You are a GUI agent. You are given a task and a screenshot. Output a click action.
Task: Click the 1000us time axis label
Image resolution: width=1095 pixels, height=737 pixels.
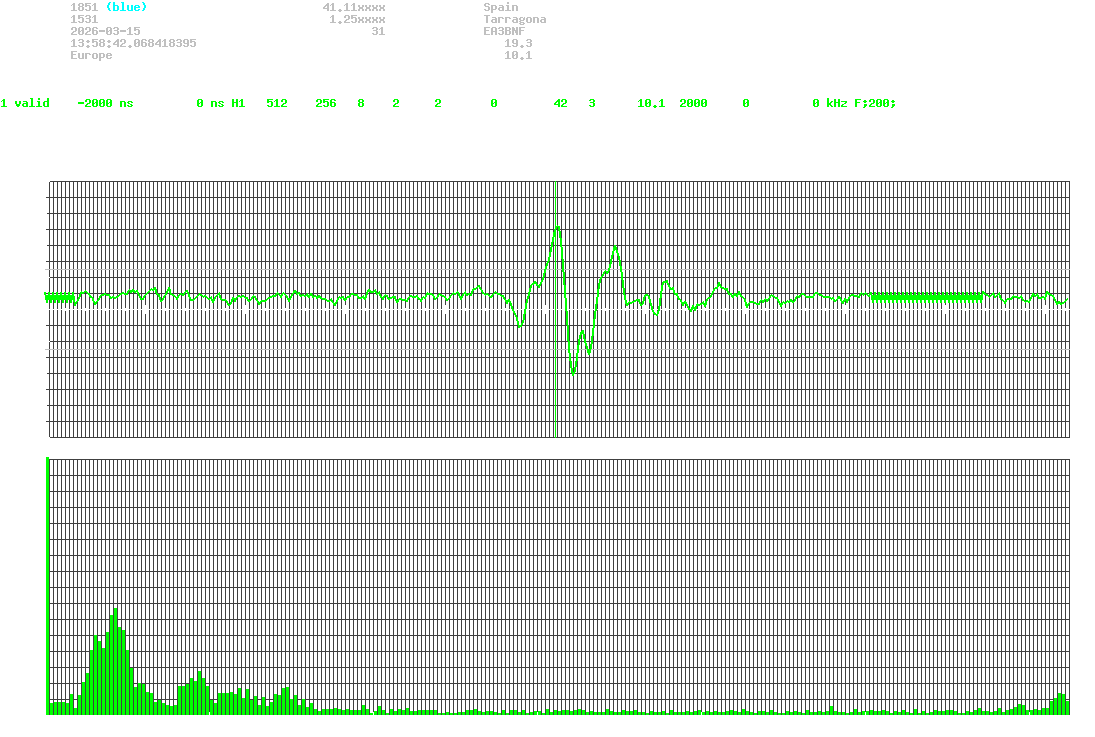[1062, 451]
